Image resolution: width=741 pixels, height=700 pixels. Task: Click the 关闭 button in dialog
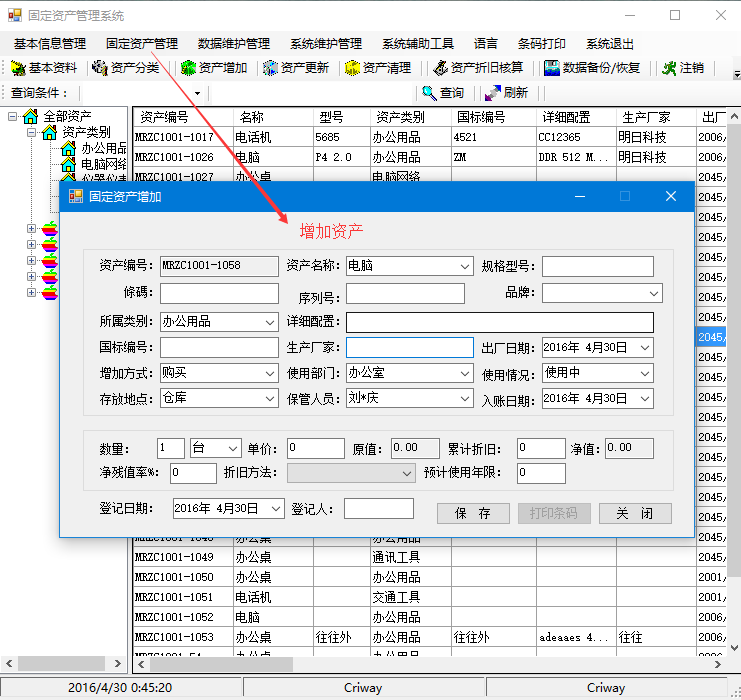pyautogui.click(x=635, y=513)
